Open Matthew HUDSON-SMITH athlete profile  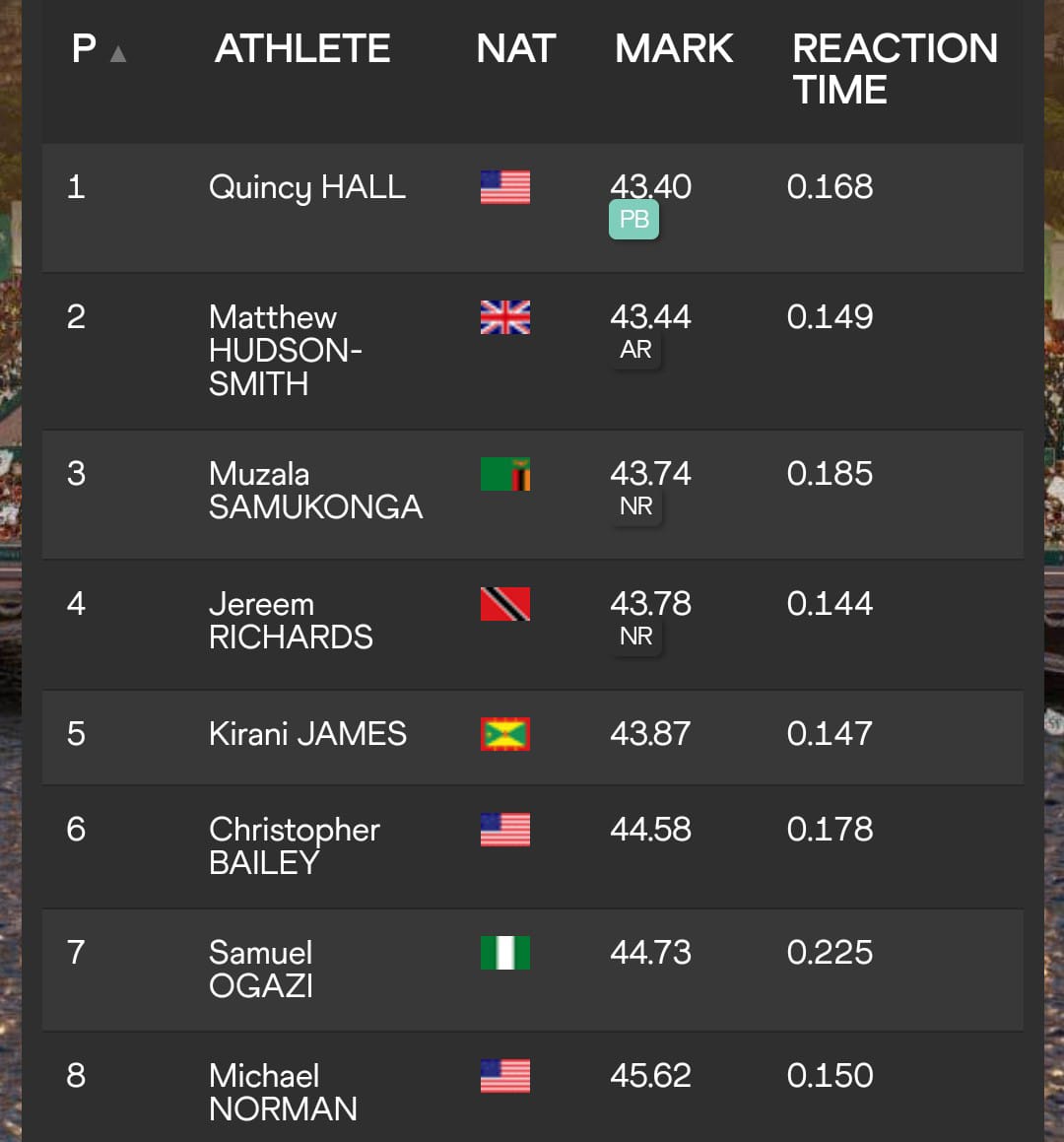(x=286, y=350)
